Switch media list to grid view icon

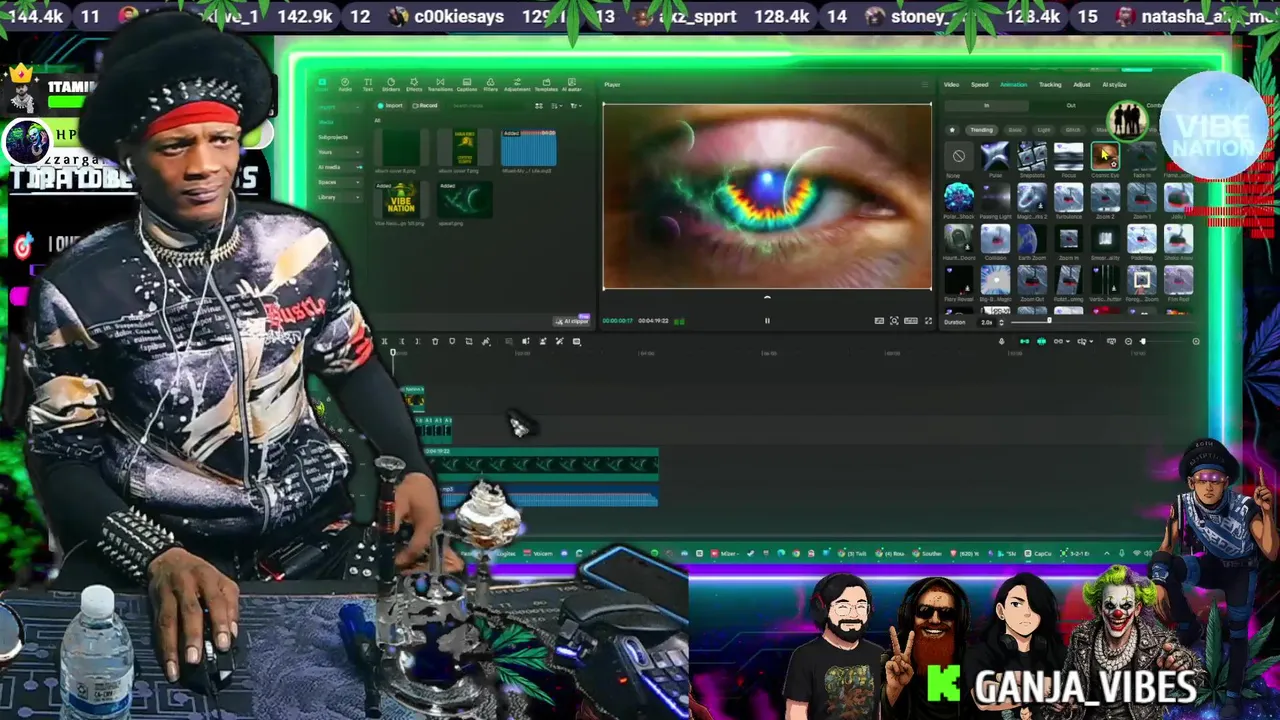pos(539,106)
